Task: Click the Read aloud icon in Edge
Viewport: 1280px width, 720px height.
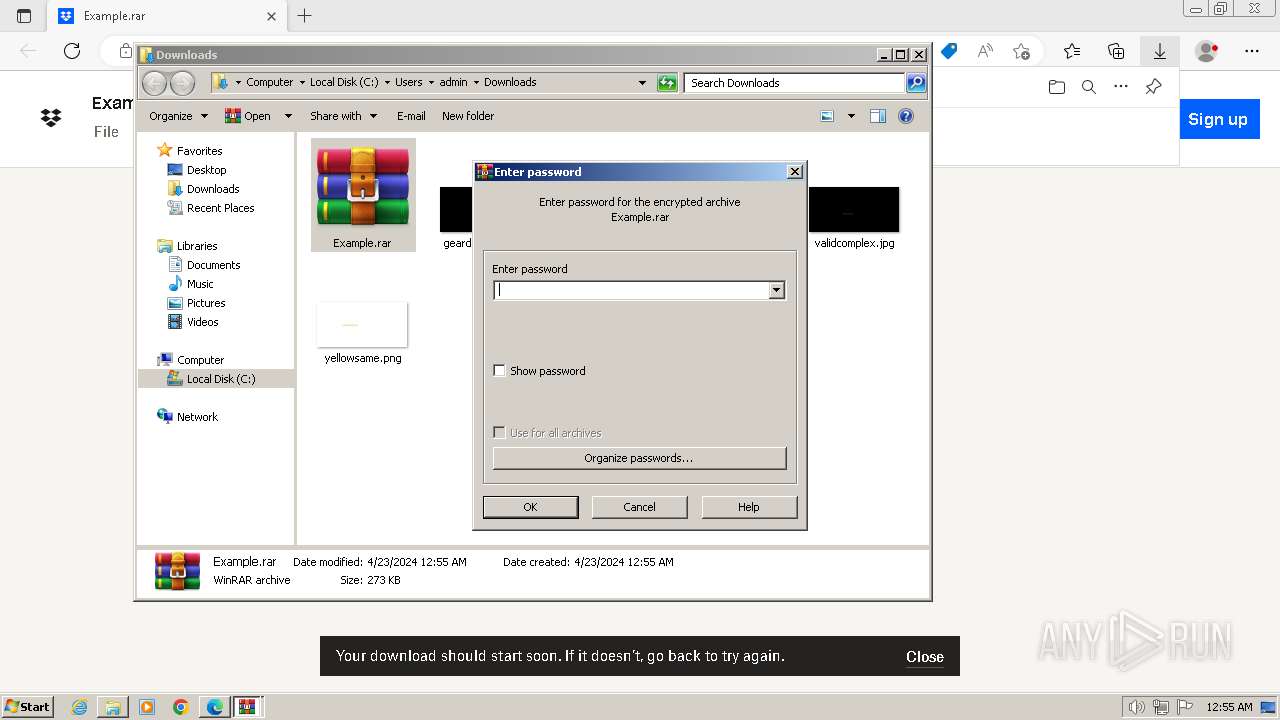Action: tap(985, 51)
